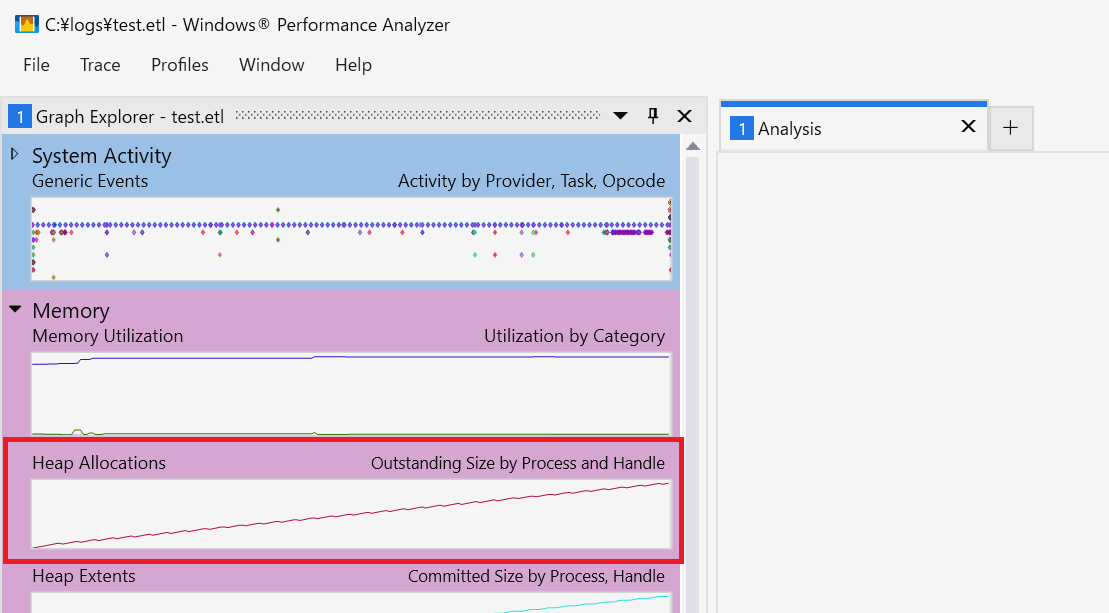This screenshot has height=613, width=1109.
Task: Click the Analysis tab number 1 badge
Action: point(741,129)
